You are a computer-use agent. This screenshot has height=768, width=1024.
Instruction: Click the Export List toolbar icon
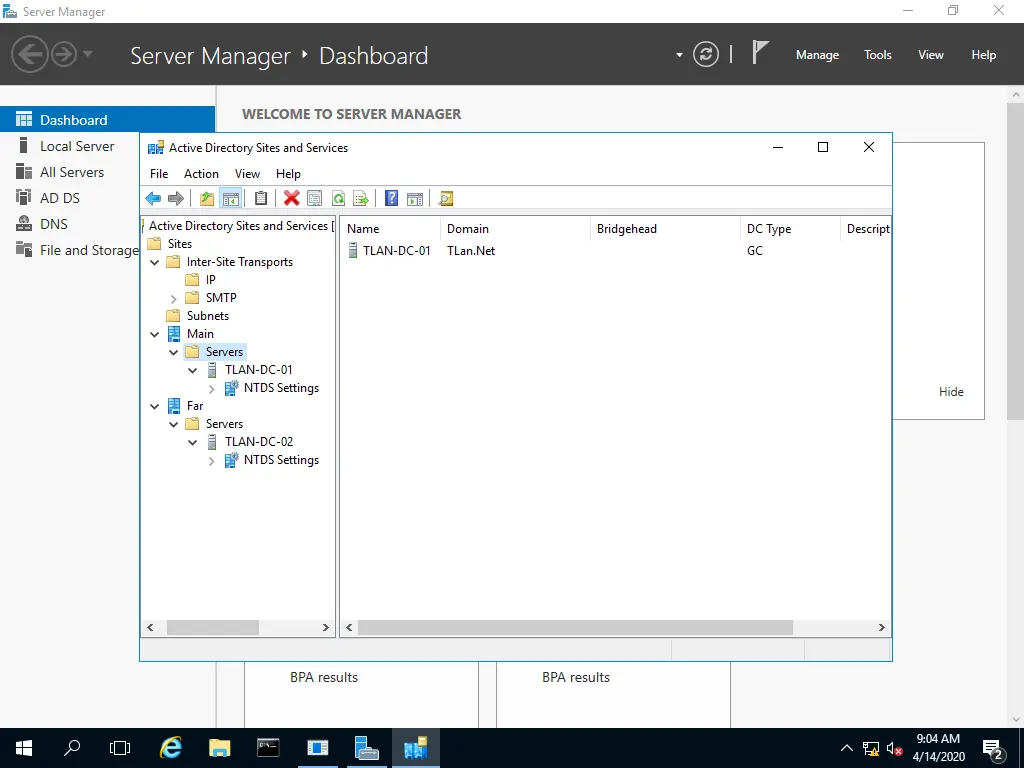[361, 199]
